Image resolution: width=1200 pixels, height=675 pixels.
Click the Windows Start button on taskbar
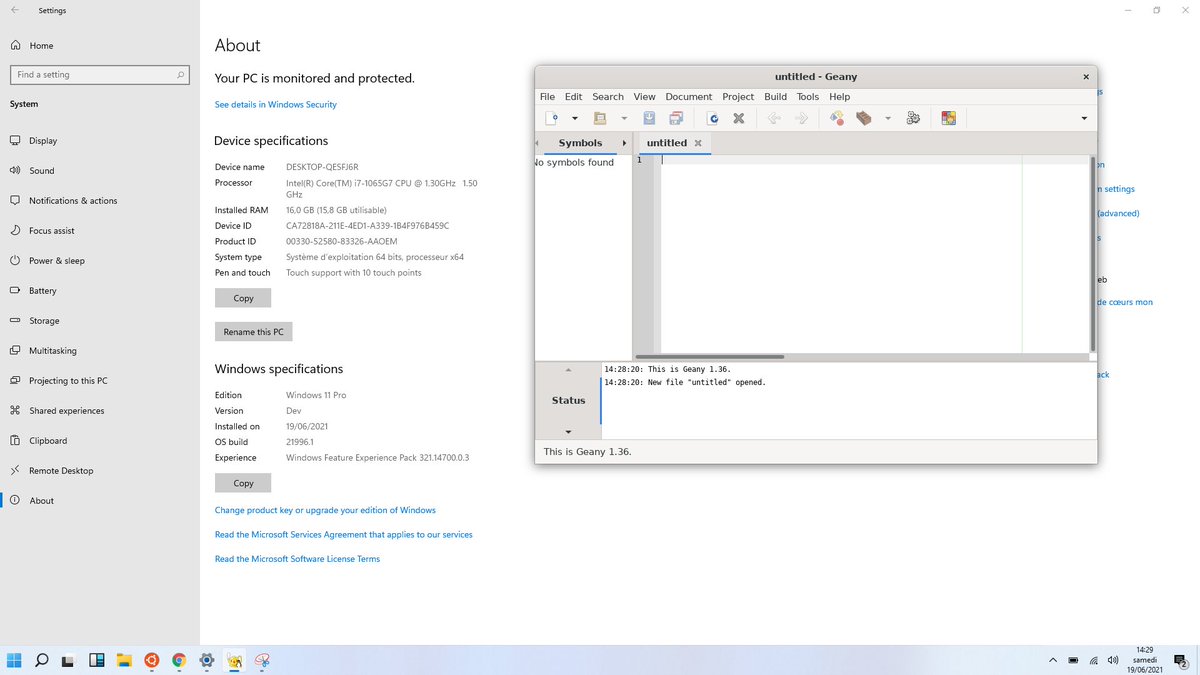(x=14, y=660)
